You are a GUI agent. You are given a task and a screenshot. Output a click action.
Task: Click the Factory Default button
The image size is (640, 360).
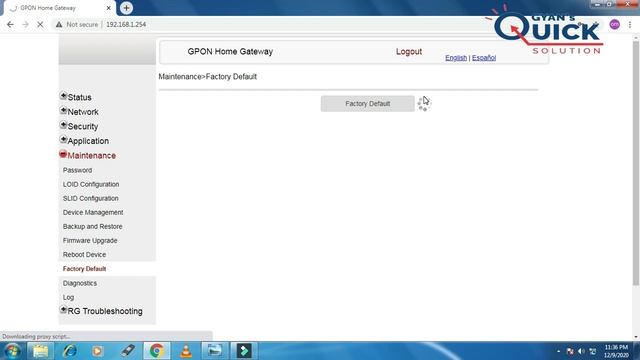[x=367, y=104]
